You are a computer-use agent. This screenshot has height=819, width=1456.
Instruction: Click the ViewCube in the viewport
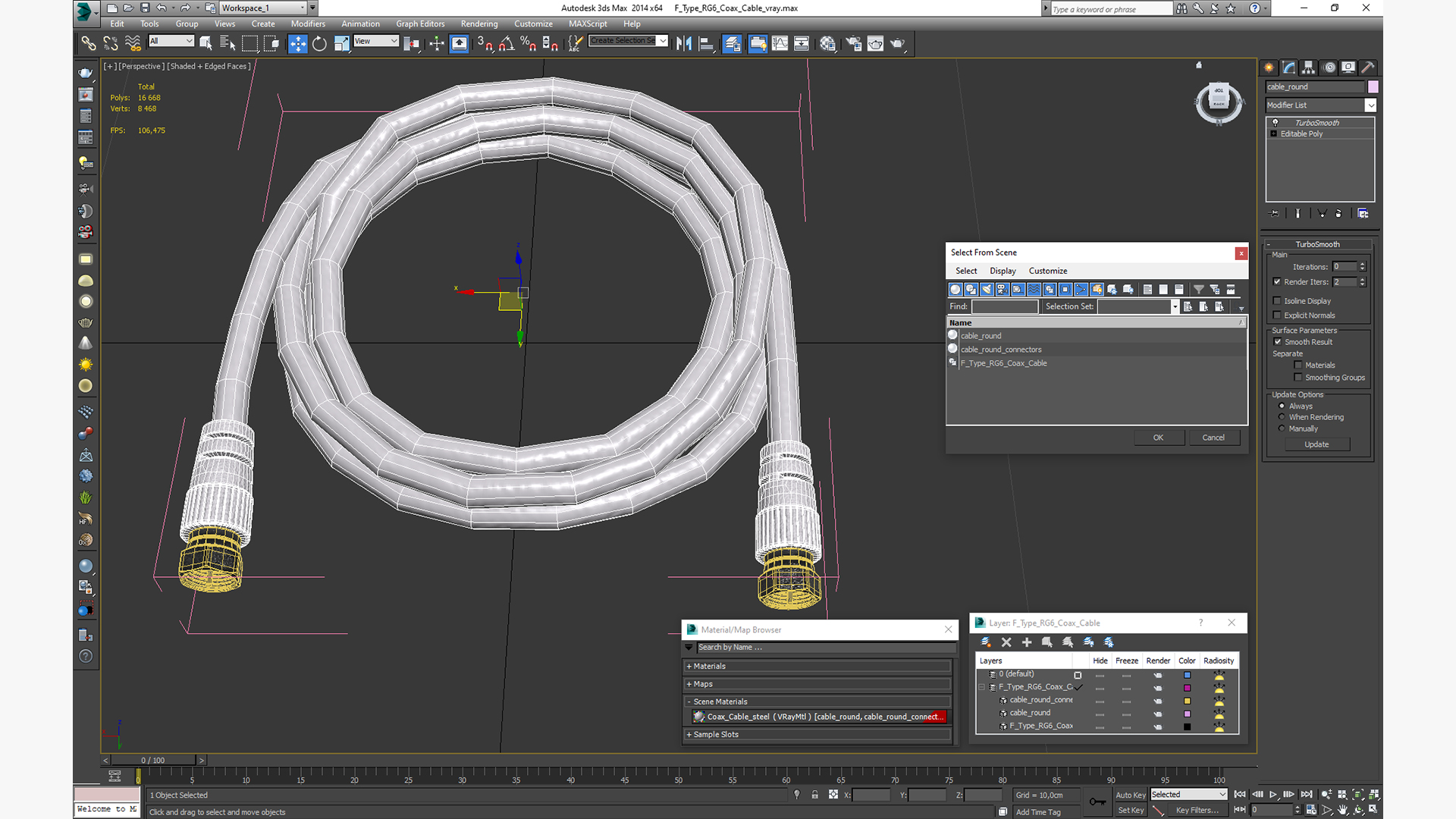[x=1219, y=102]
